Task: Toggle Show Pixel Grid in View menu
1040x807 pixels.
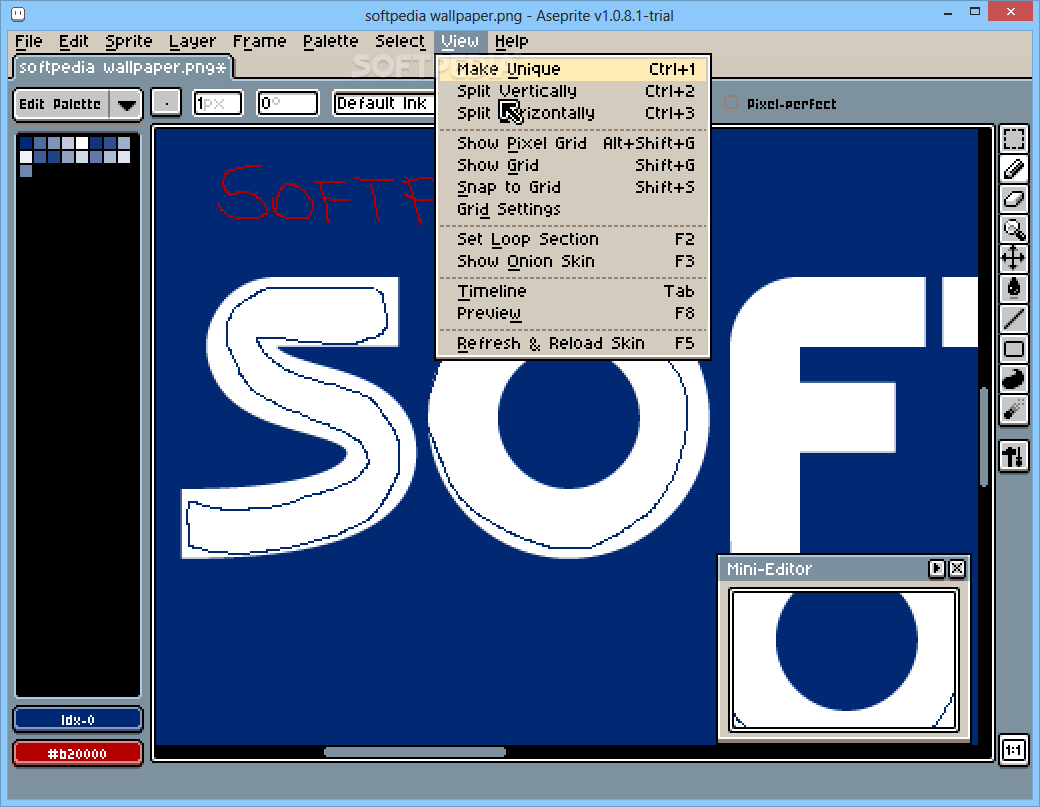Action: click(x=574, y=143)
